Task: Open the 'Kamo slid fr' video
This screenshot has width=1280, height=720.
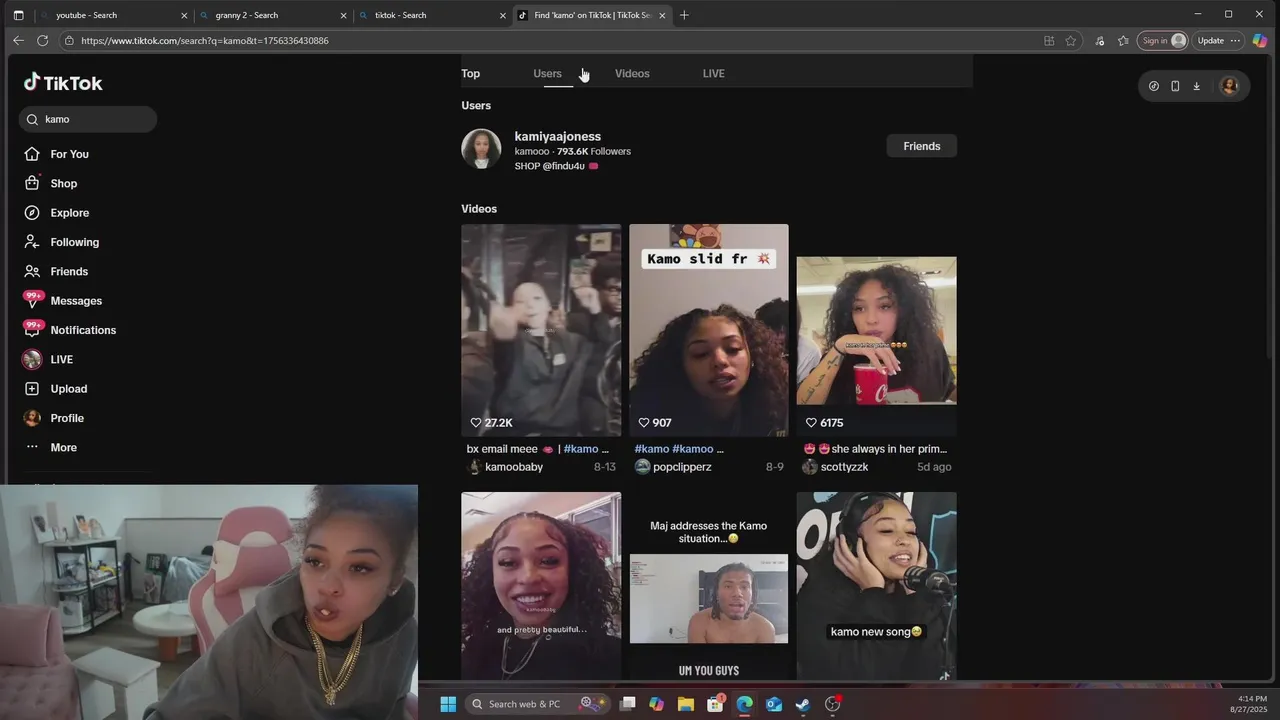Action: click(709, 330)
